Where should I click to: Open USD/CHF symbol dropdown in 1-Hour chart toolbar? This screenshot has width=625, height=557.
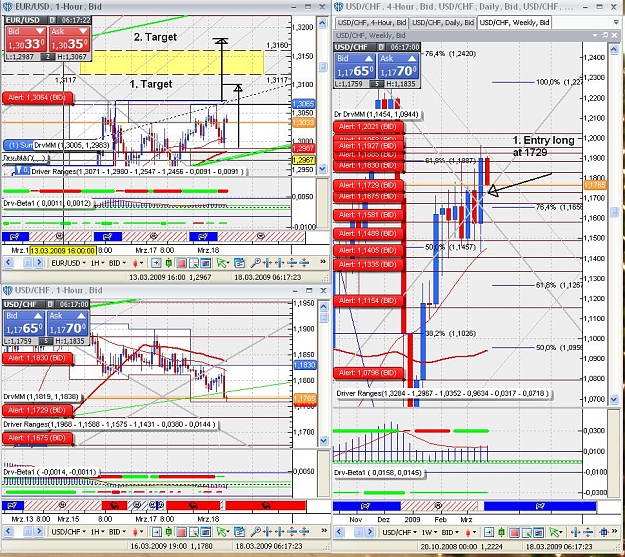click(x=69, y=532)
